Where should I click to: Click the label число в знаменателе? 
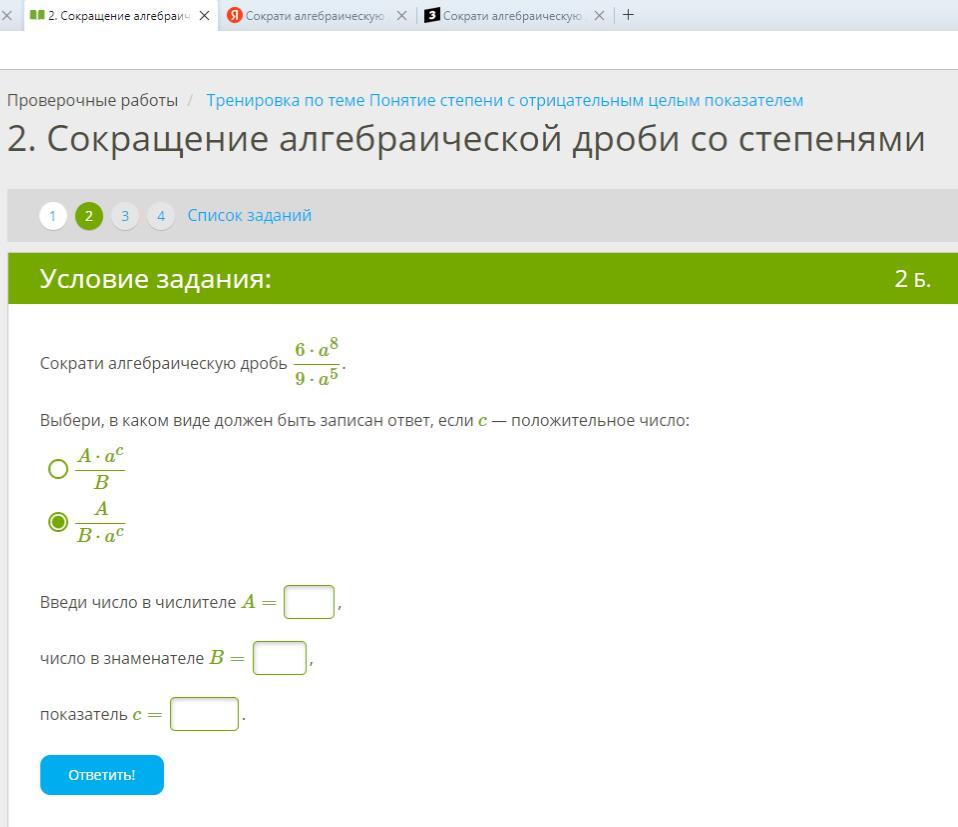point(122,658)
